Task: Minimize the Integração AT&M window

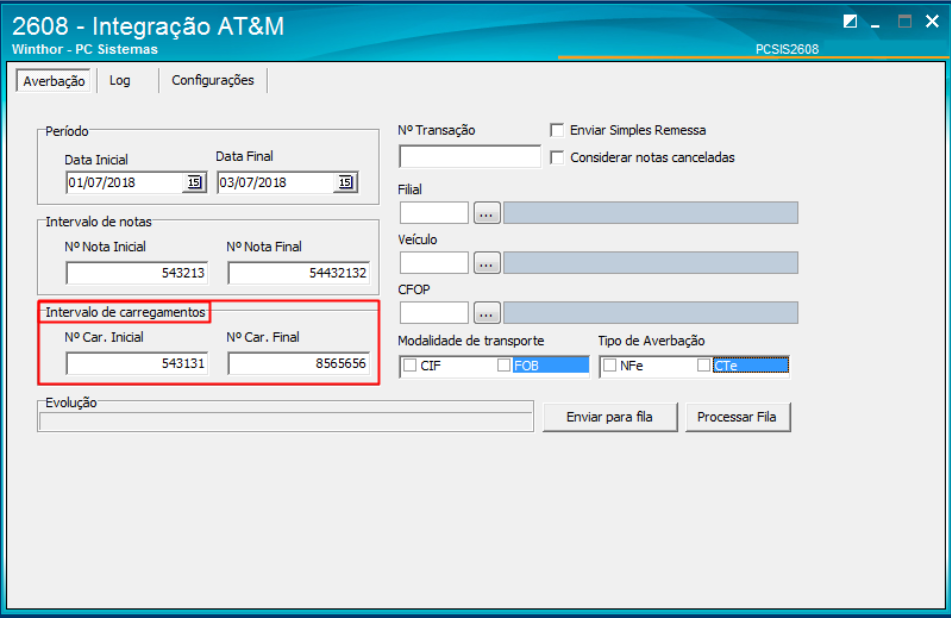Action: pyautogui.click(x=875, y=24)
